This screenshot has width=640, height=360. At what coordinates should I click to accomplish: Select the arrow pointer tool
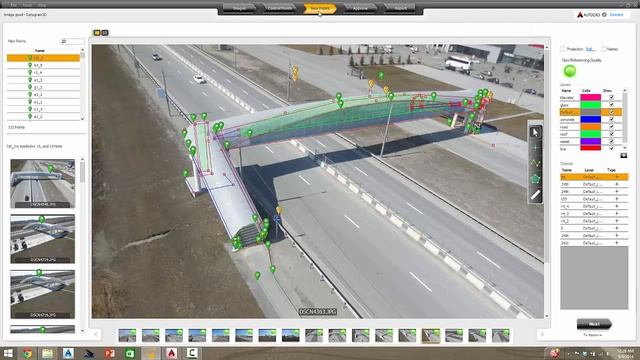(535, 132)
